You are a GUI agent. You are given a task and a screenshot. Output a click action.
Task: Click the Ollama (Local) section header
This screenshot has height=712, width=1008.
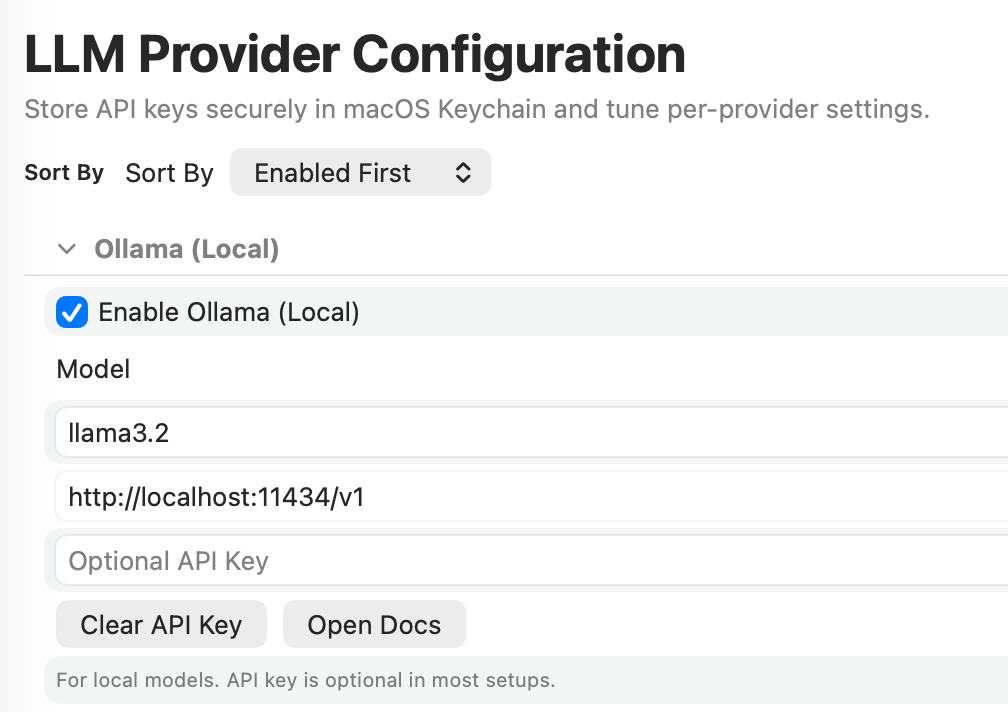[186, 249]
